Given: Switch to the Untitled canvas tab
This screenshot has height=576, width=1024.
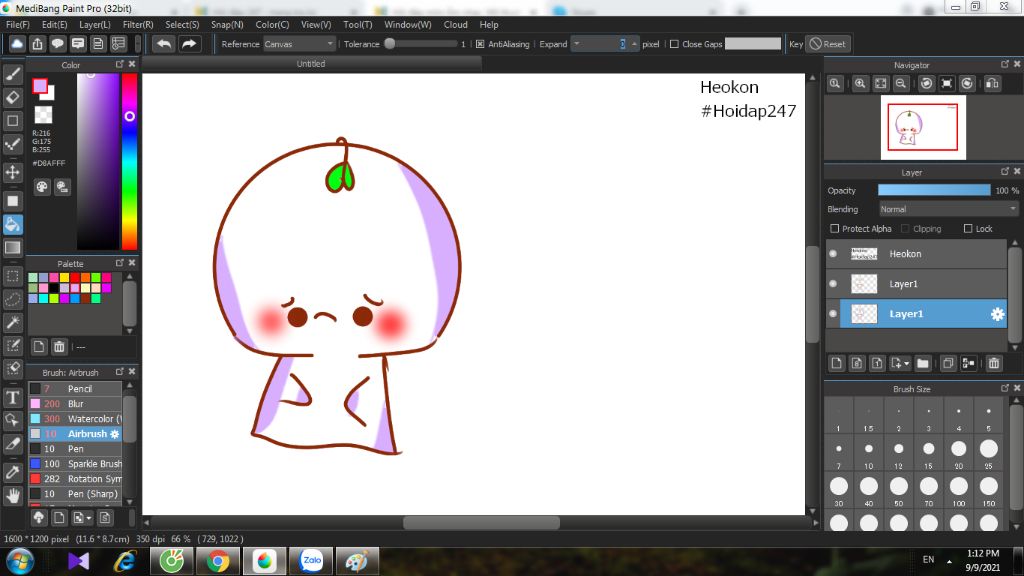Looking at the screenshot, I should click(x=311, y=64).
